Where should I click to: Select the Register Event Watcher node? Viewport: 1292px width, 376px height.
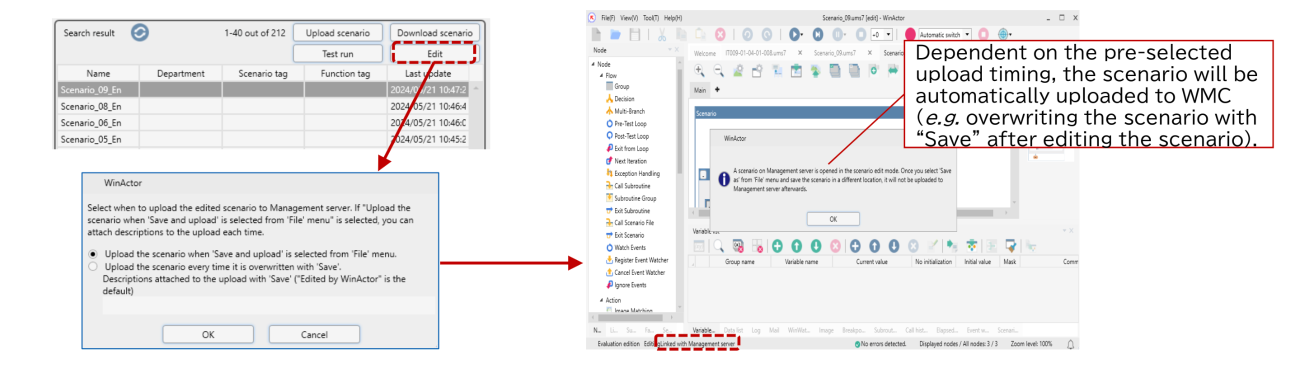click(637, 260)
